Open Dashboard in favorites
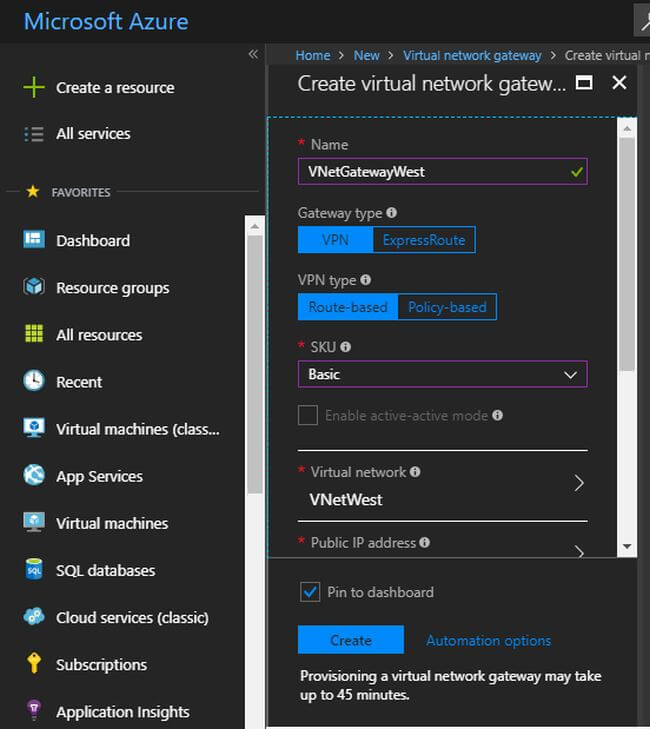650x729 pixels. (x=93, y=241)
